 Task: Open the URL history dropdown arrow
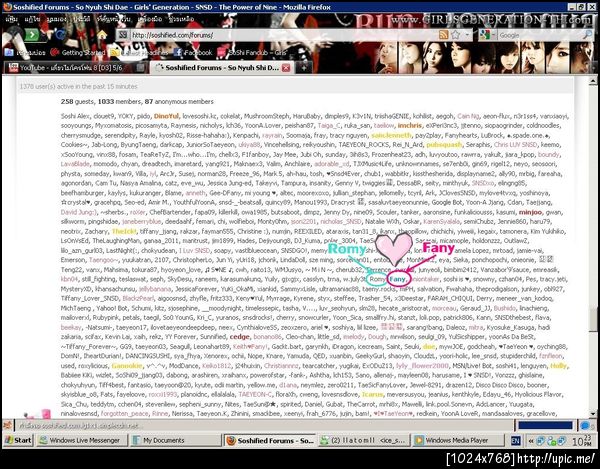point(467,35)
